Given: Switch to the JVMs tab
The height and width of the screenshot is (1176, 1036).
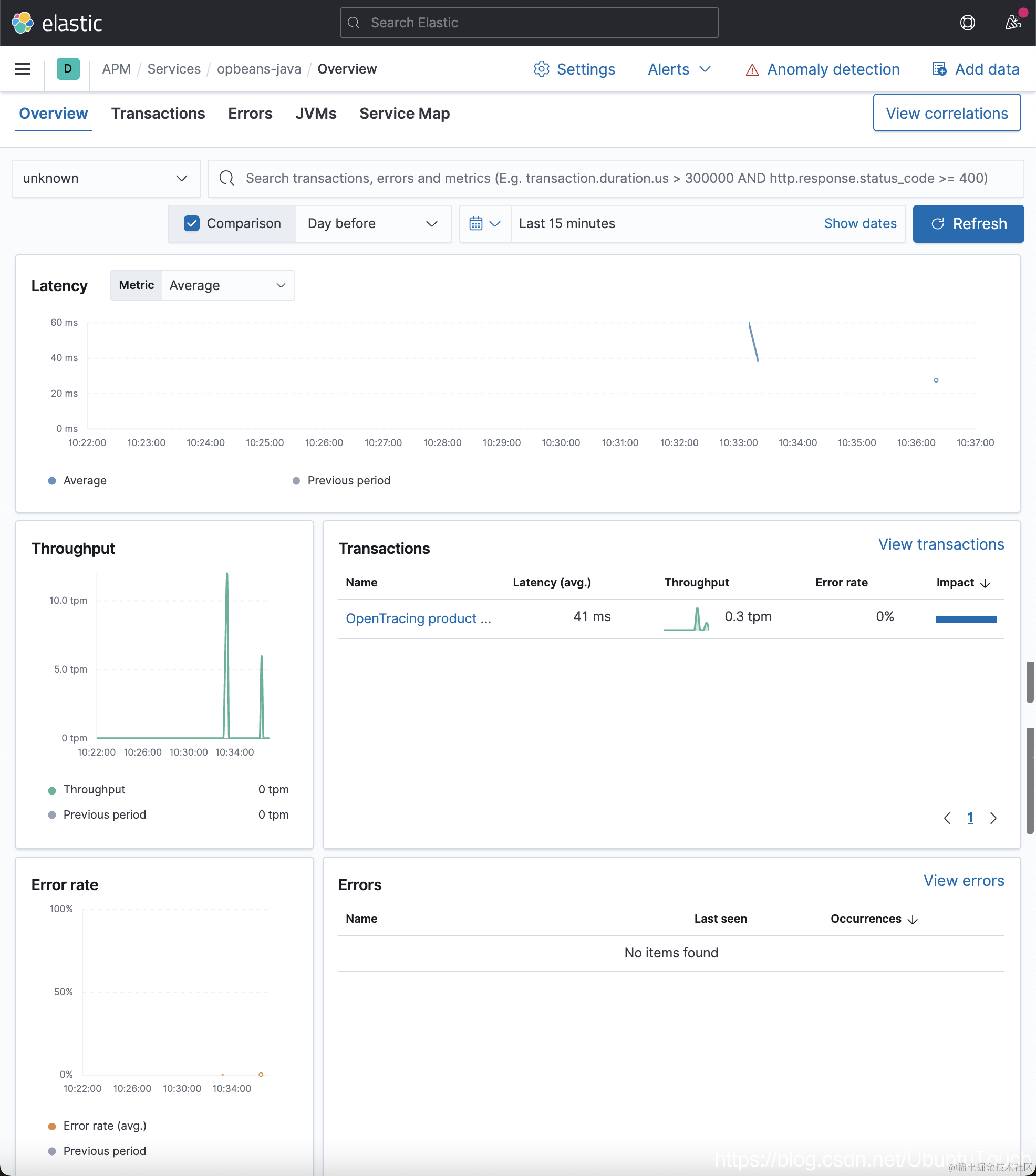Looking at the screenshot, I should coord(316,114).
